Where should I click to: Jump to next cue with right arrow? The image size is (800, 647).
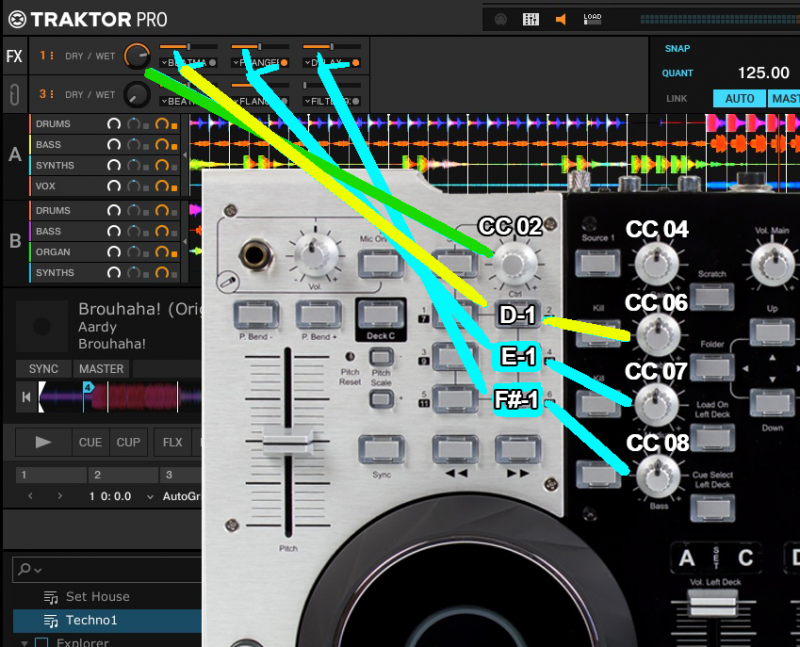(60, 496)
